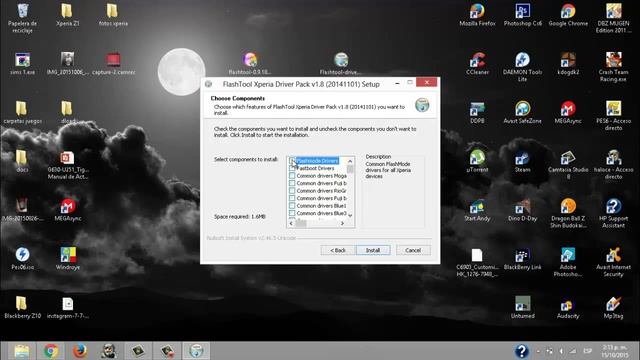Open Chrome from the taskbar
The width and height of the screenshot is (640, 360).
pyautogui.click(x=51, y=351)
